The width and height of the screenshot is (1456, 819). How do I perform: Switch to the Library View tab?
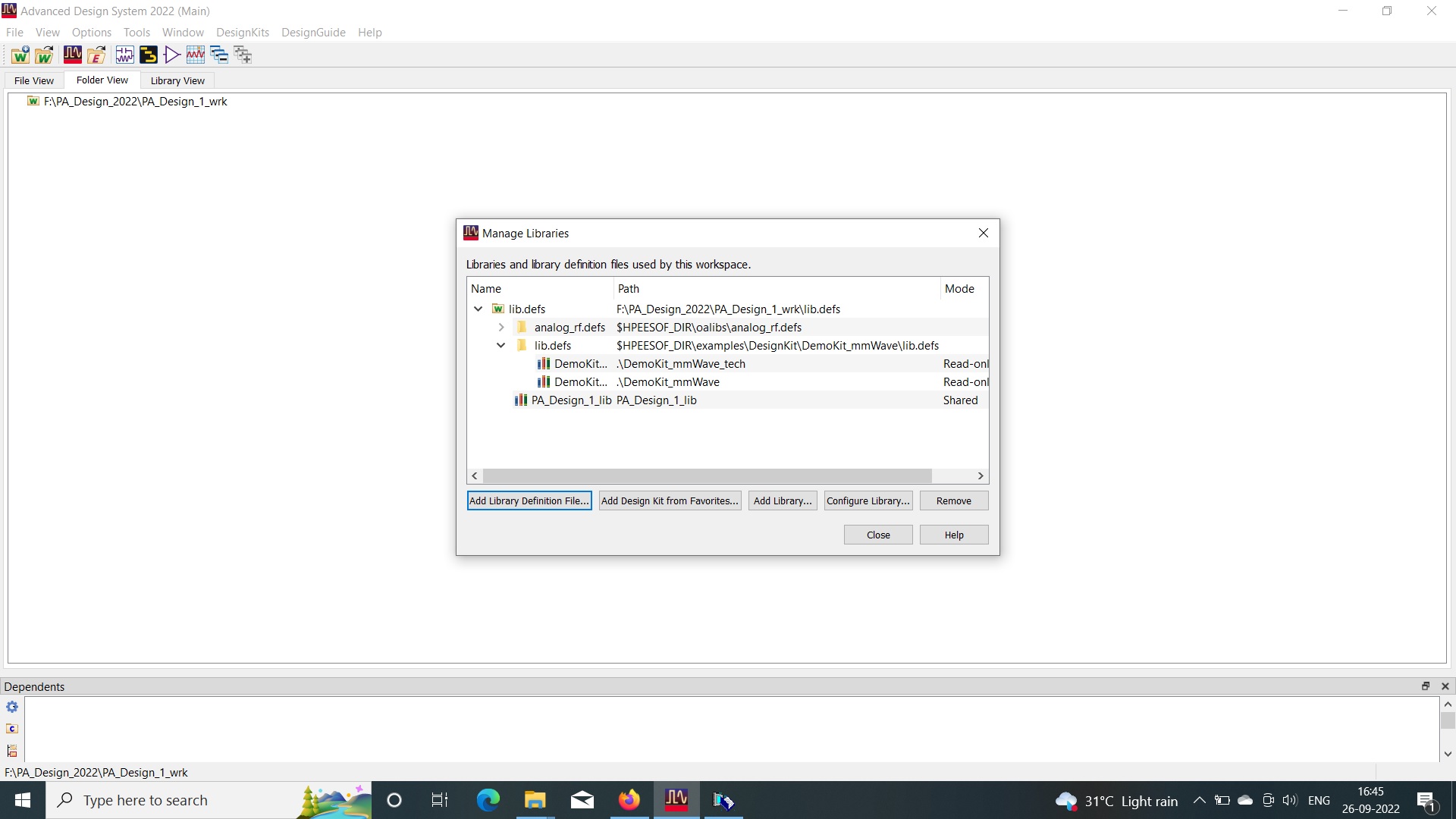click(x=177, y=80)
